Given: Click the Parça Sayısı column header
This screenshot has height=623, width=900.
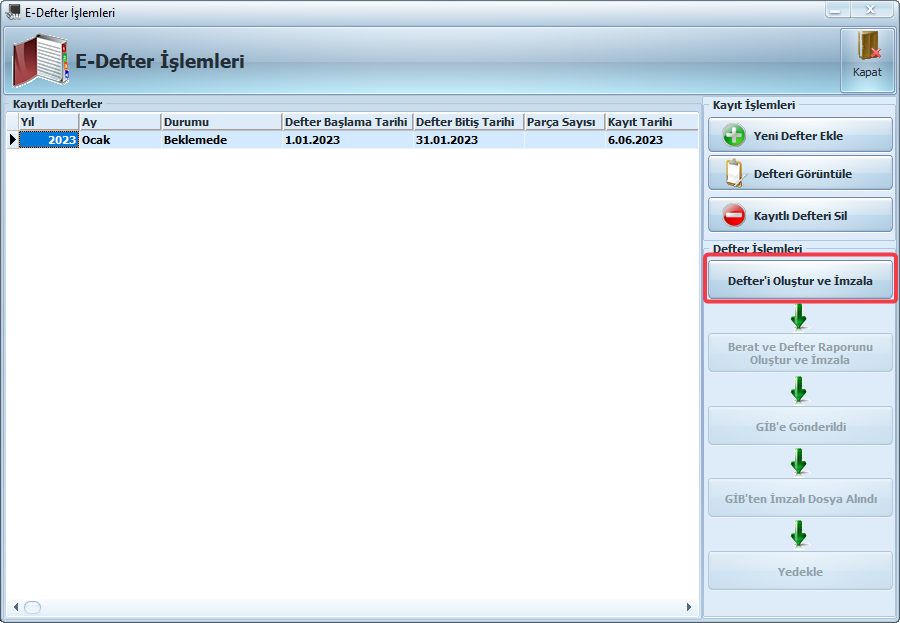Looking at the screenshot, I should pos(565,122).
